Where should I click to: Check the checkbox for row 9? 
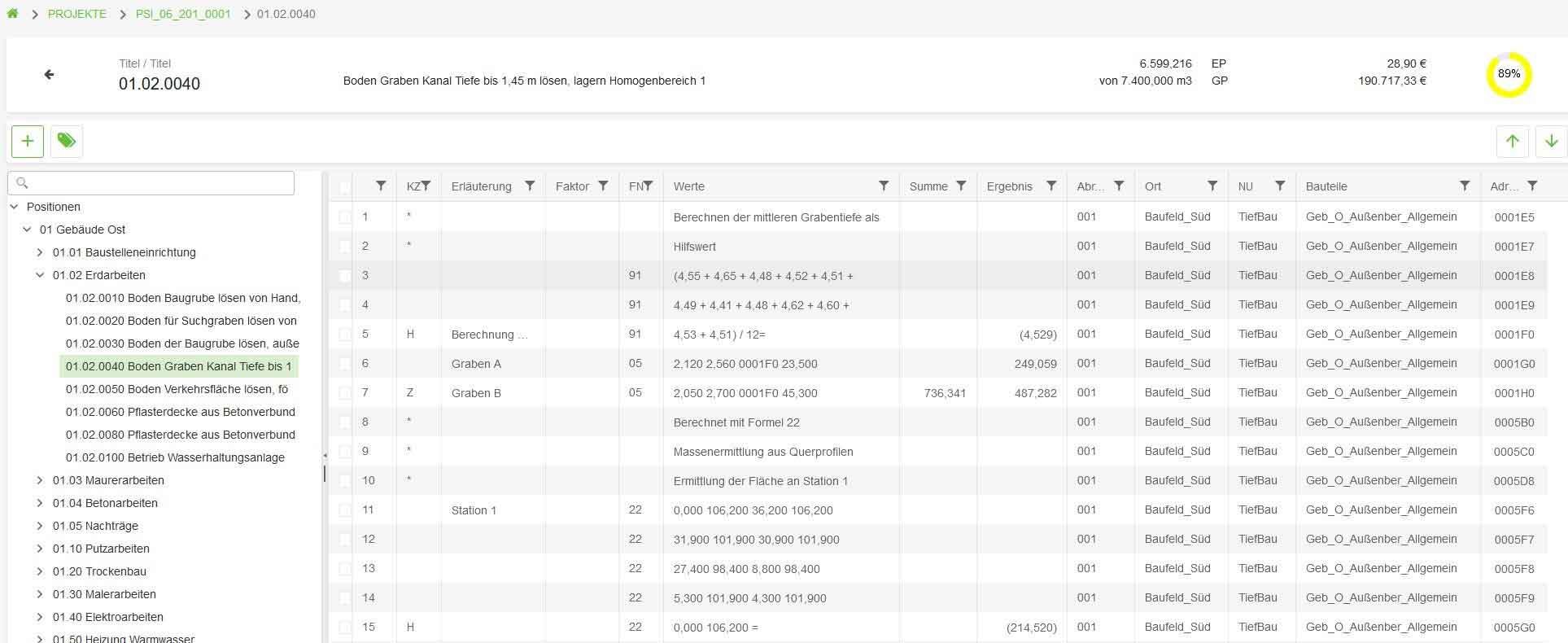[x=345, y=452]
